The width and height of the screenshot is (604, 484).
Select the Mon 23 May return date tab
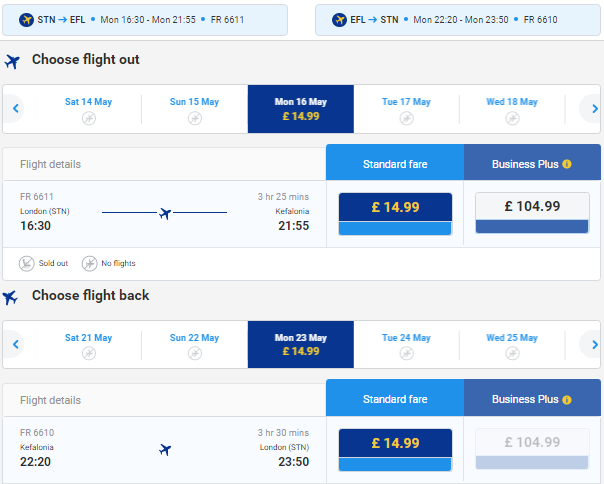301,345
